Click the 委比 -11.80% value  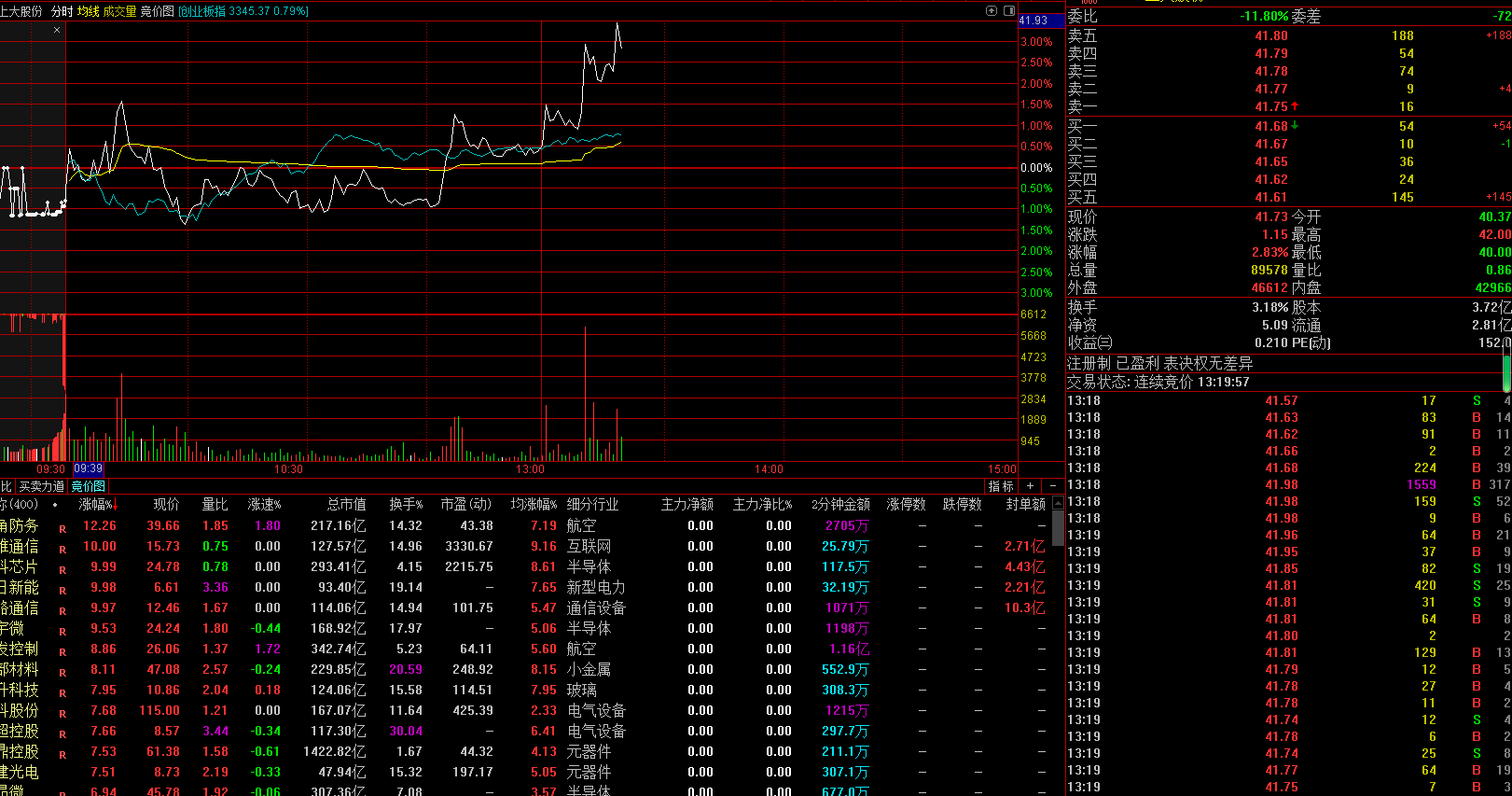point(1264,16)
